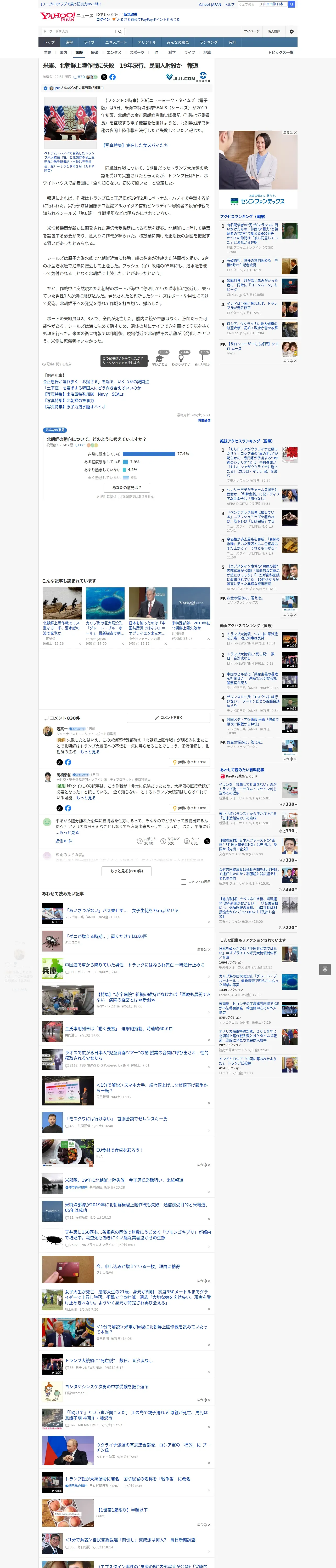Share the article on Facebook
This screenshot has width=336, height=1568.
click(x=112, y=77)
